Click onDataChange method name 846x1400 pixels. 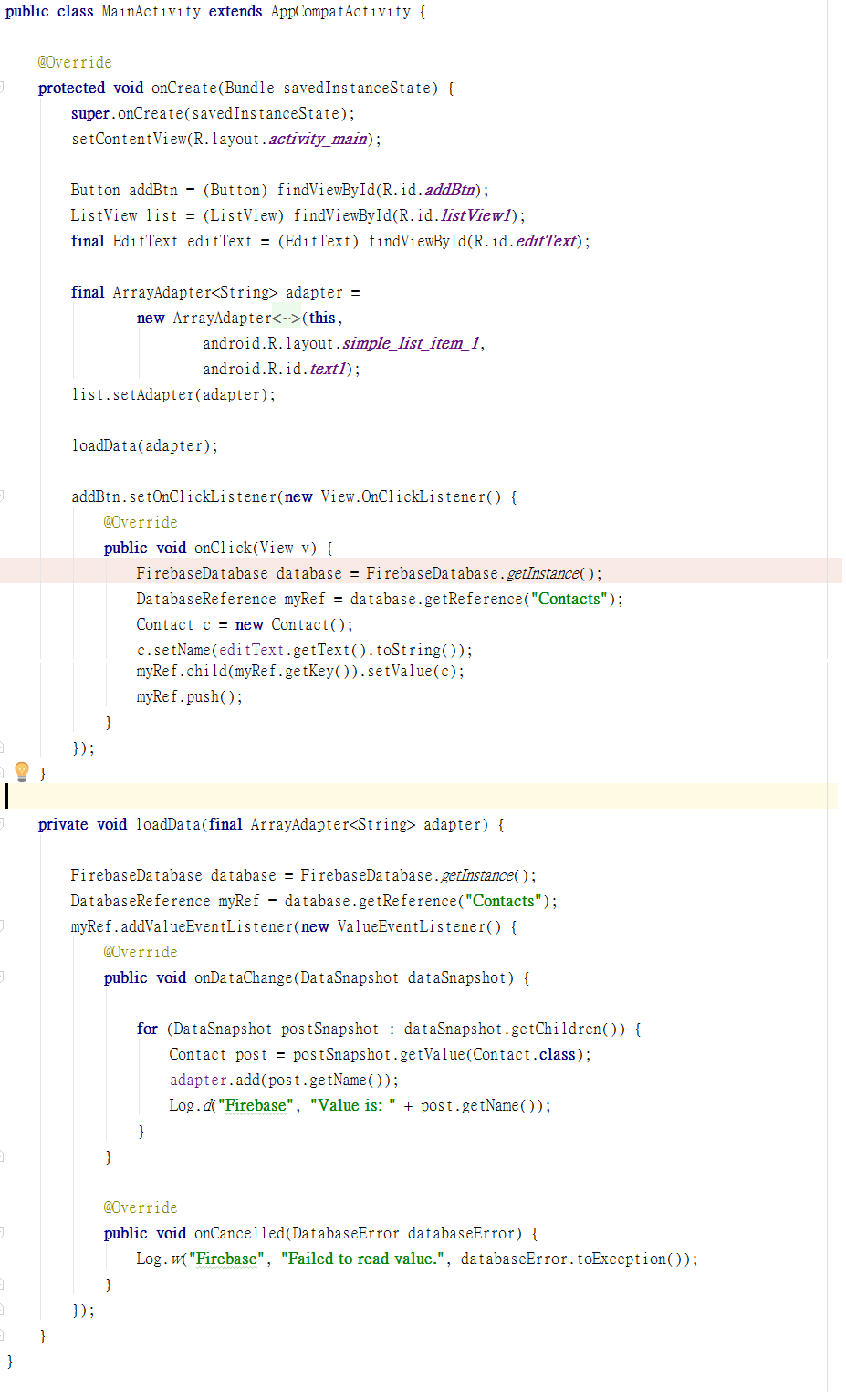(x=244, y=977)
